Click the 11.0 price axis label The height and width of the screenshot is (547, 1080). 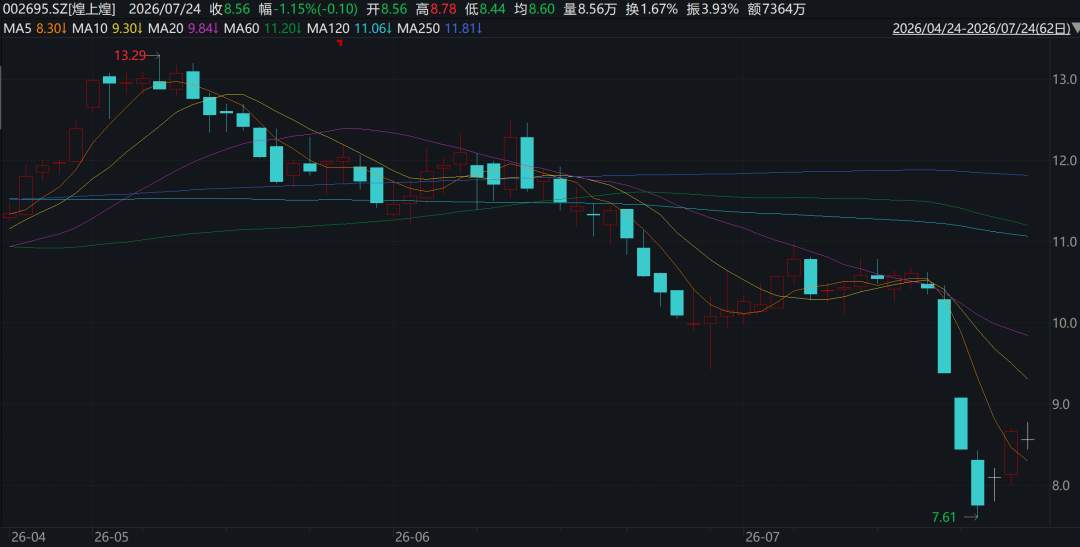(x=1065, y=242)
